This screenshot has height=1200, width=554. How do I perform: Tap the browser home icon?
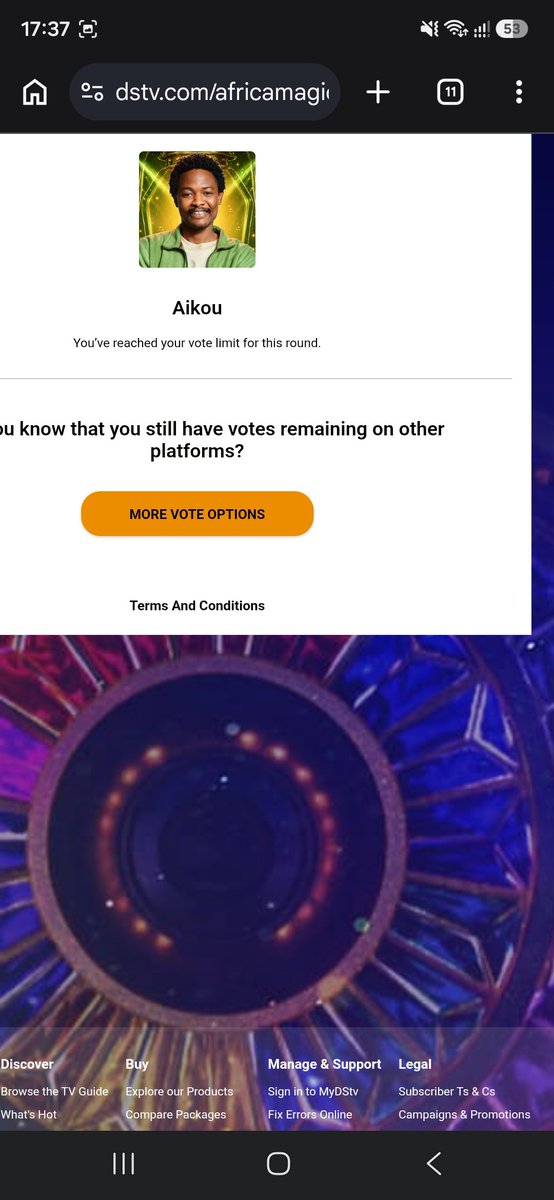tap(35, 93)
